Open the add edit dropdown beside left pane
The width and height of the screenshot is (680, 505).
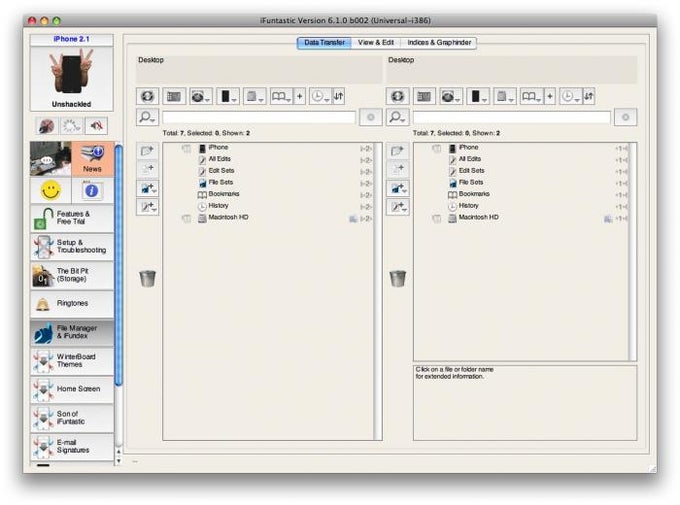pos(147,207)
